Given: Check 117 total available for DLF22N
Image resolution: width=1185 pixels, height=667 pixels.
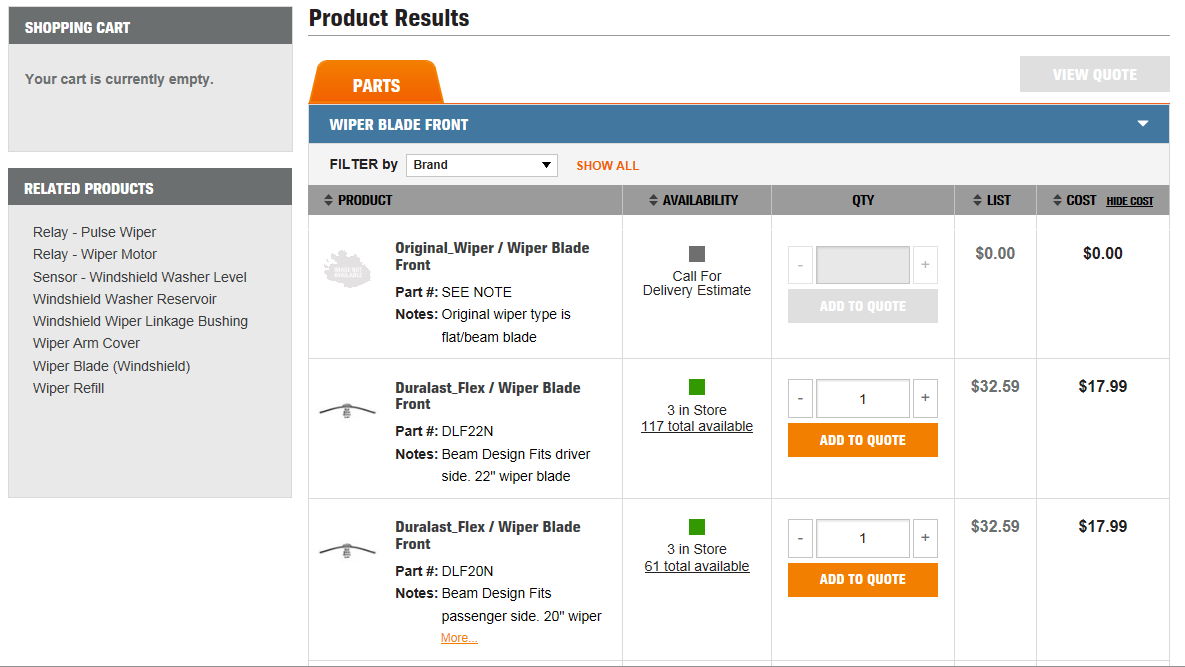Looking at the screenshot, I should click(x=696, y=425).
